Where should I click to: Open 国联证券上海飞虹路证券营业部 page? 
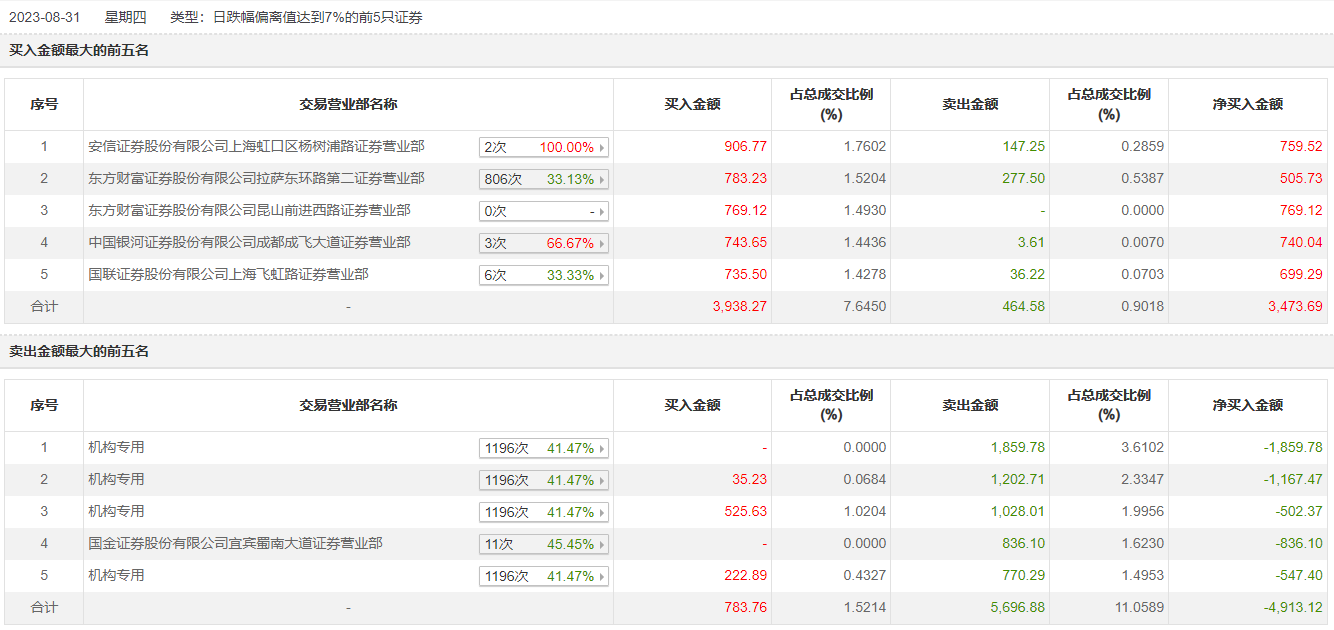tap(228, 274)
